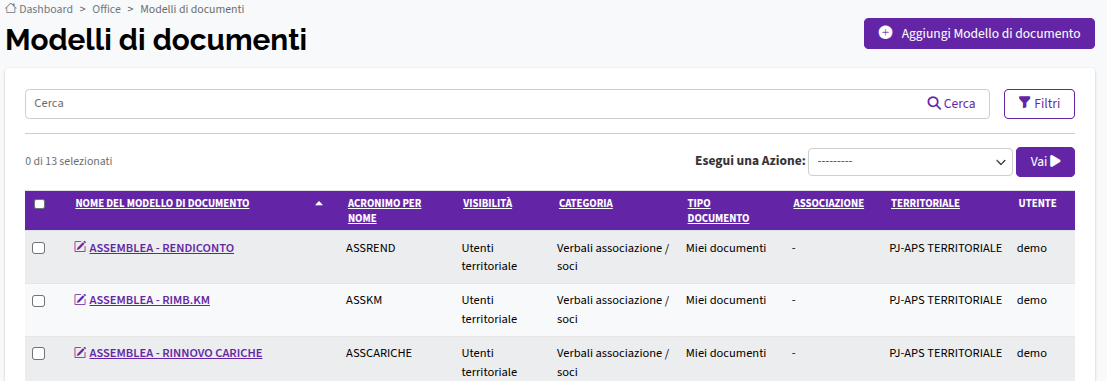
Task: Open ASSEMBLEA - RIMB.KM document model link
Action: point(150,300)
